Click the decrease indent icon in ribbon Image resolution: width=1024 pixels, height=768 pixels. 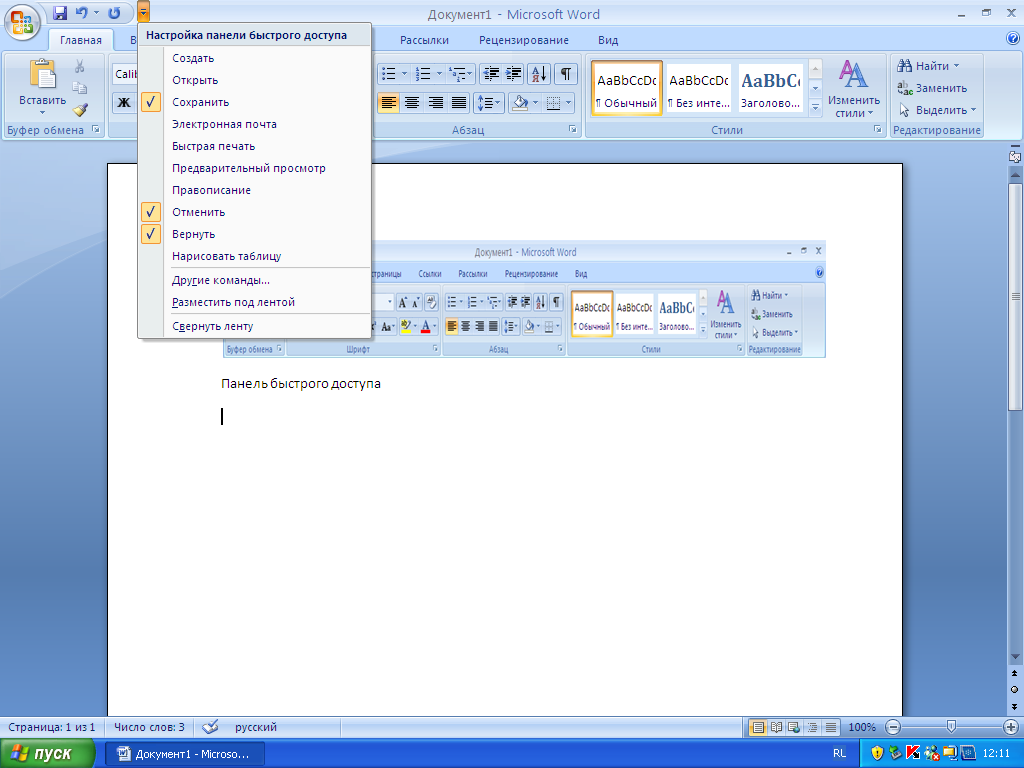tap(490, 74)
